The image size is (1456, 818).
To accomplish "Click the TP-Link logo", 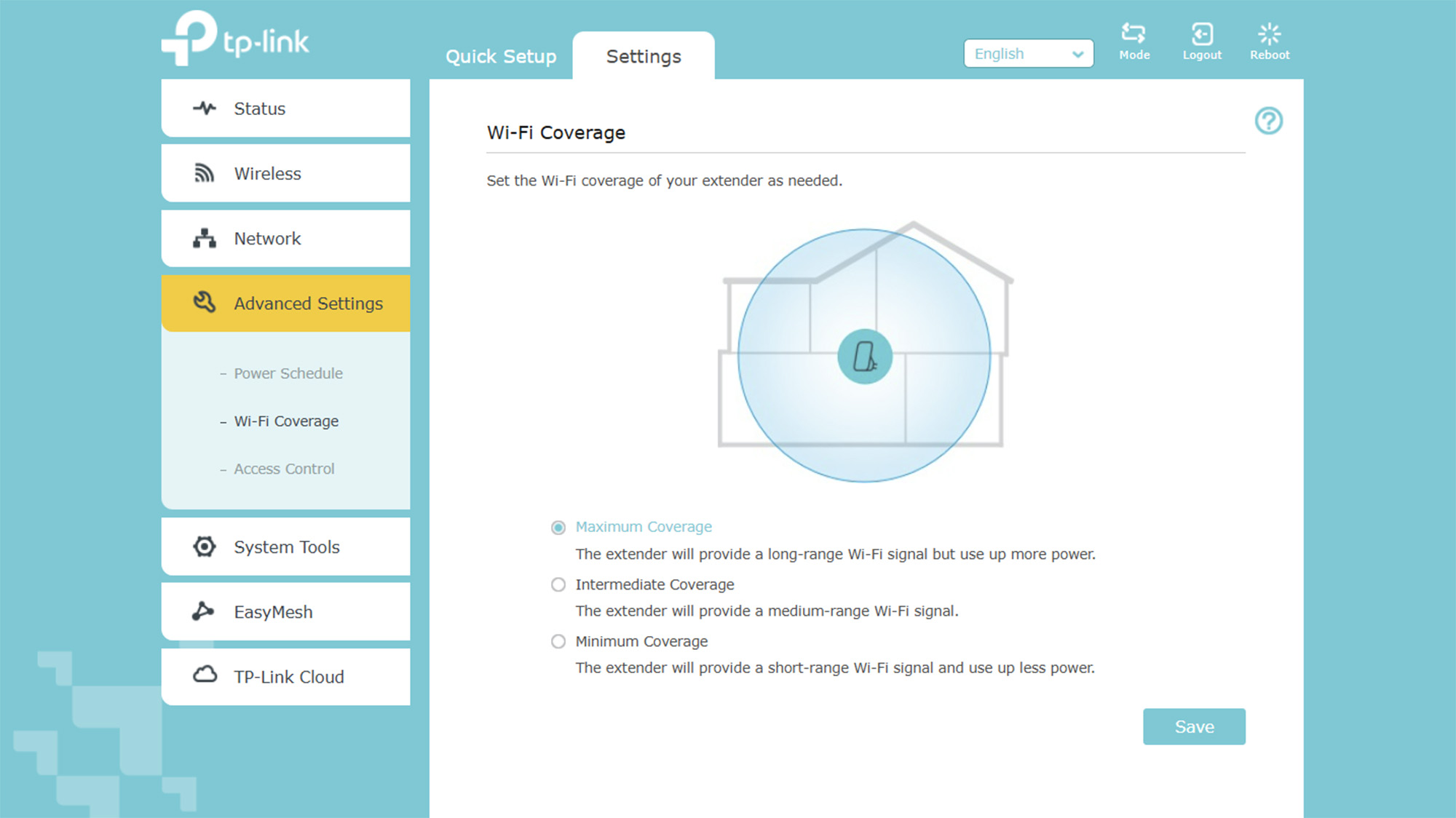I will [x=235, y=39].
